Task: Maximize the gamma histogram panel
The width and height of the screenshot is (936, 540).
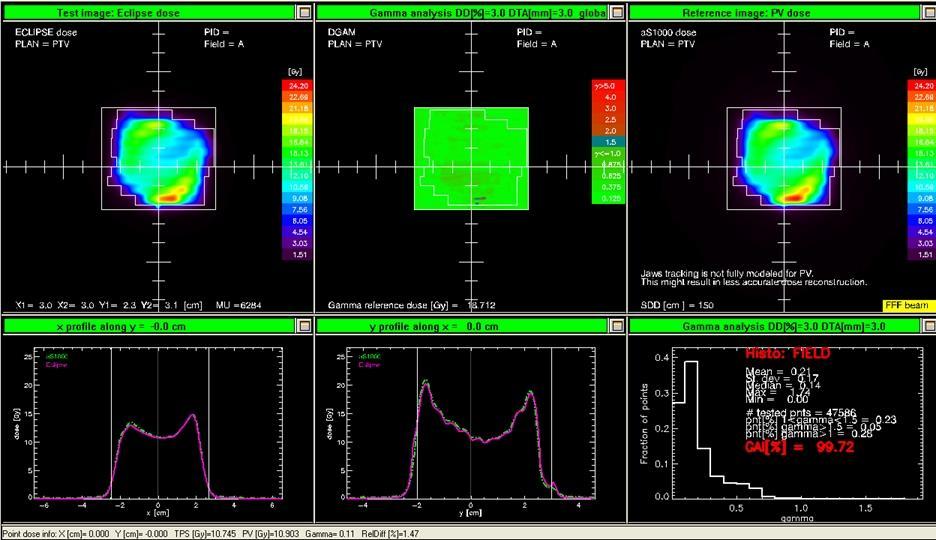Action: pyautogui.click(x=930, y=326)
